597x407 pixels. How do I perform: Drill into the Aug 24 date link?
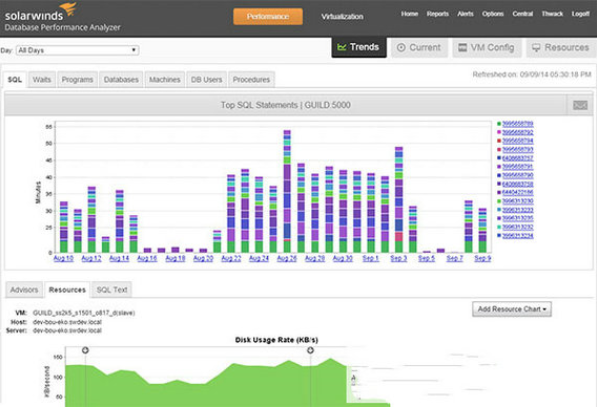coord(259,258)
